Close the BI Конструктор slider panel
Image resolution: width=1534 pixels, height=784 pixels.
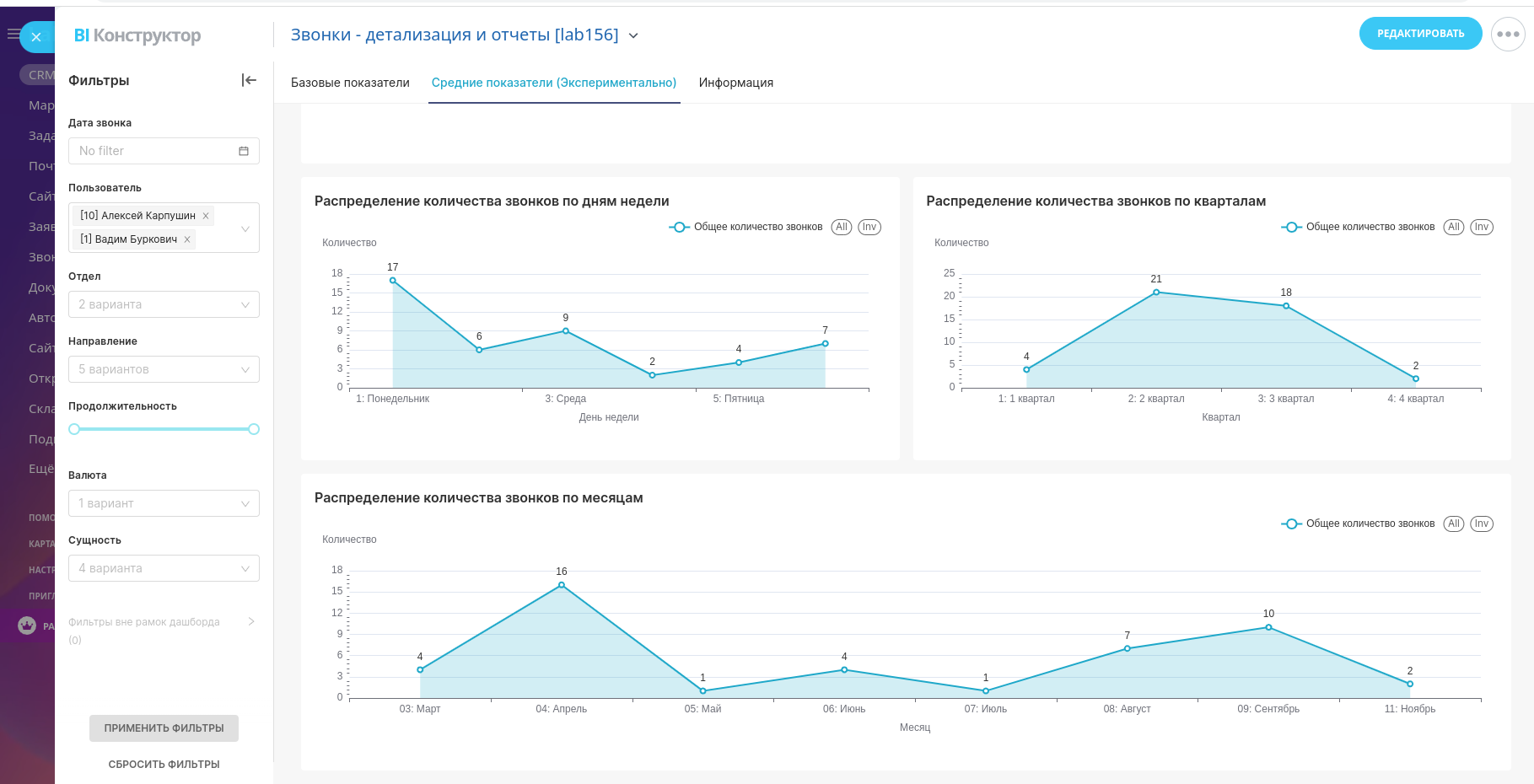coord(36,37)
